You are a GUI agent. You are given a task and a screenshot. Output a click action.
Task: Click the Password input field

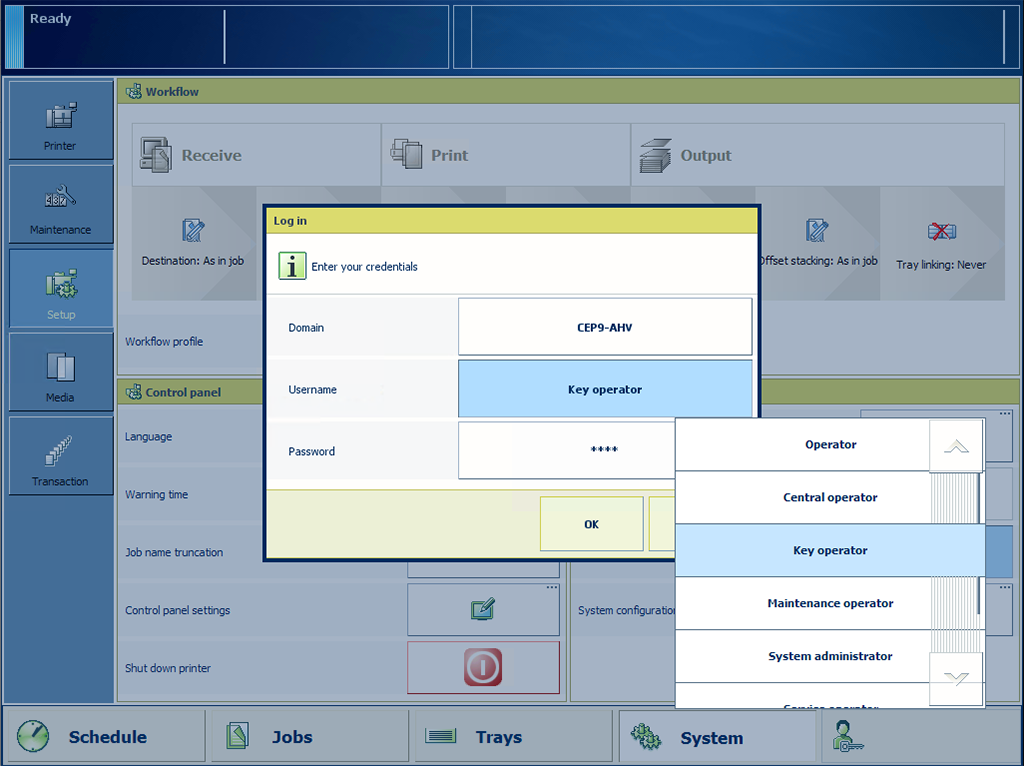(566, 450)
